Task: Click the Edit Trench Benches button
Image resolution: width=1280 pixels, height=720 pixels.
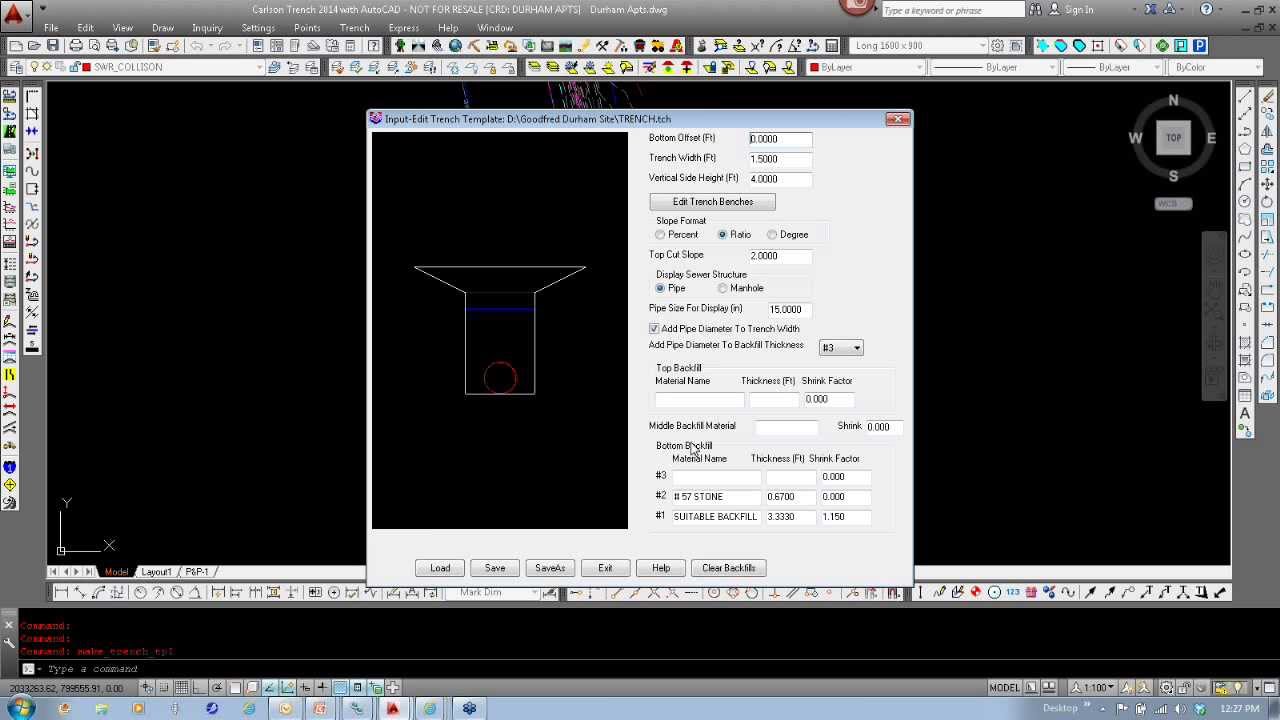Action: (712, 202)
